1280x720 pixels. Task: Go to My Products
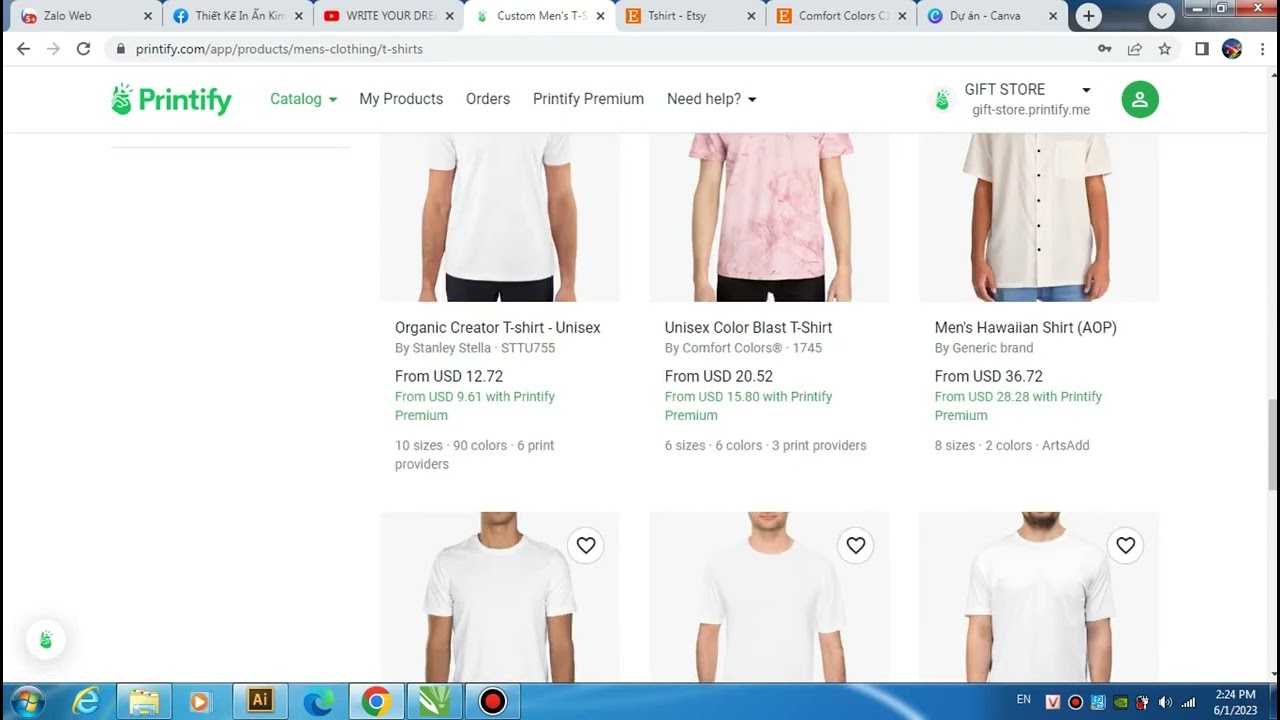point(401,99)
